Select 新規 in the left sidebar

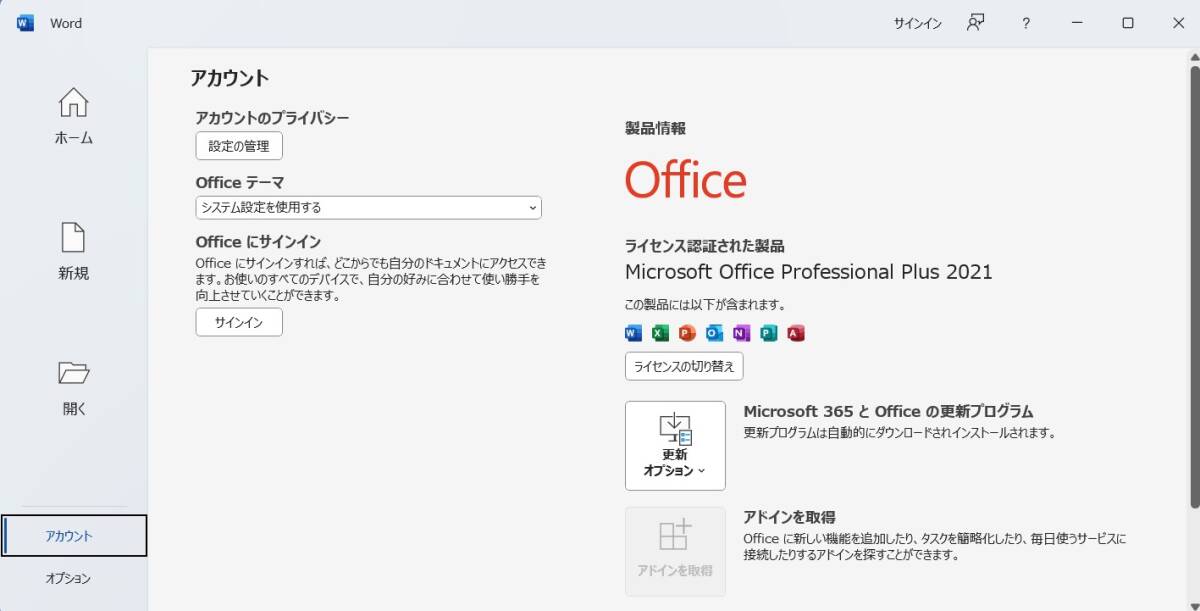pos(74,252)
